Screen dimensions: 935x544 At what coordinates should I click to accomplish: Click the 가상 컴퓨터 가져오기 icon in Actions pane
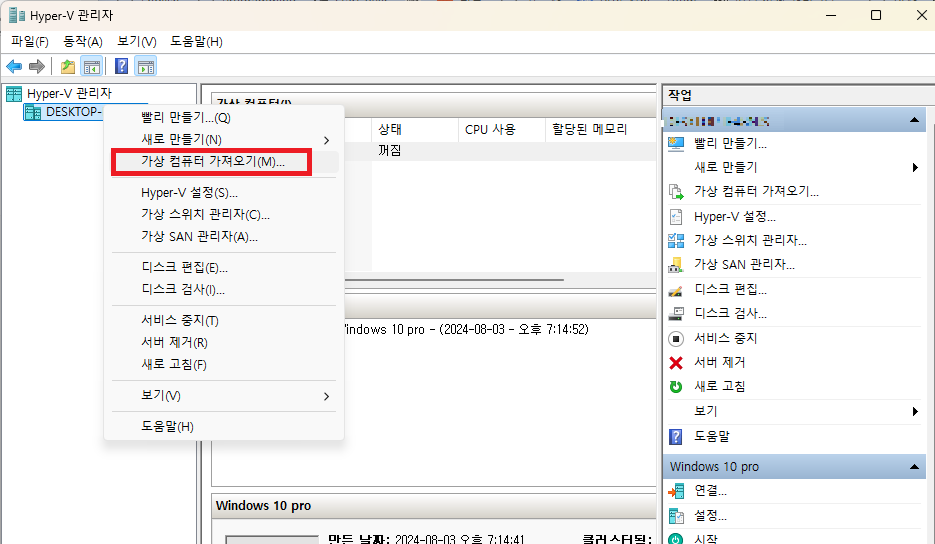click(x=676, y=191)
